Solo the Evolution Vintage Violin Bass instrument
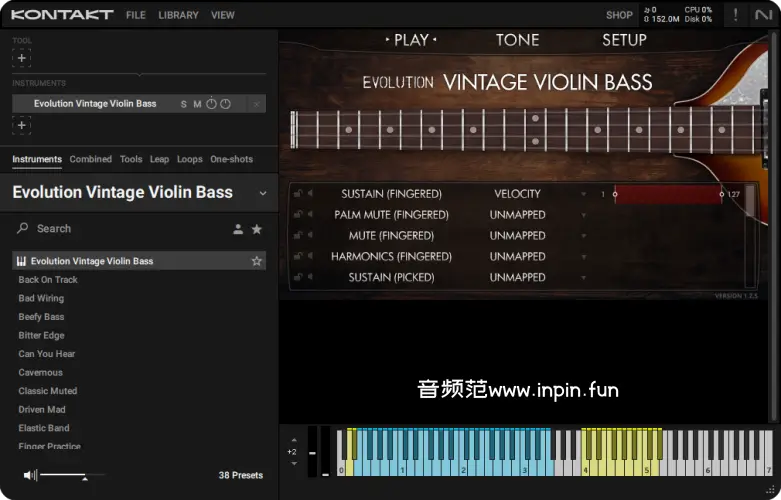 pyautogui.click(x=184, y=104)
